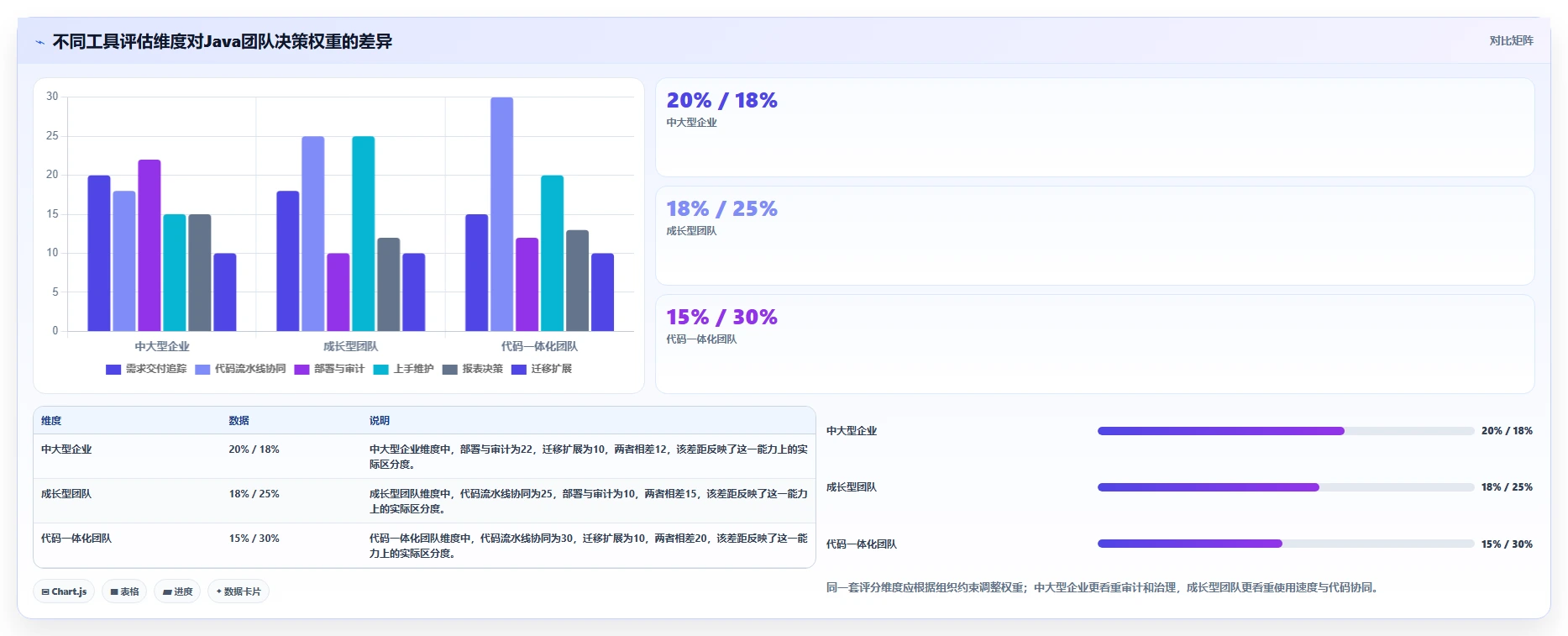Image resolution: width=1568 pixels, height=636 pixels.
Task: Click the 表格 tag chip
Action: tap(124, 591)
